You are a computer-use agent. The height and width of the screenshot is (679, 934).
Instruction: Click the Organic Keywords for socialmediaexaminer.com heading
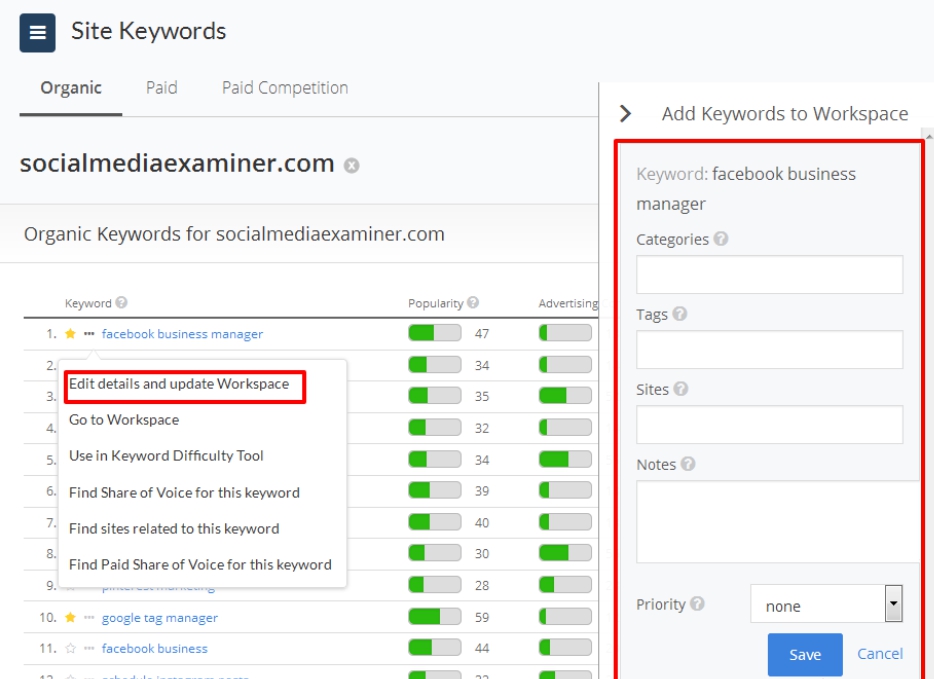coord(234,234)
